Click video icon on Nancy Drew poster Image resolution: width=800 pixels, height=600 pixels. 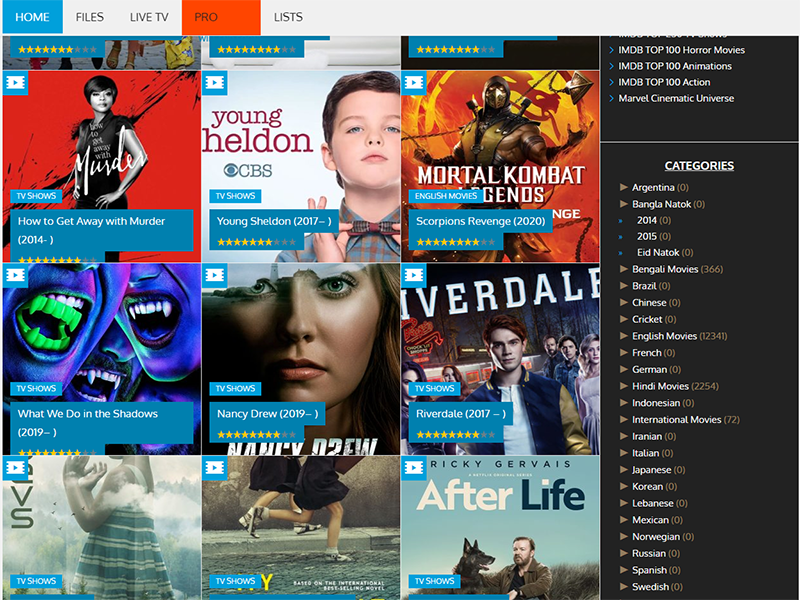tap(214, 274)
